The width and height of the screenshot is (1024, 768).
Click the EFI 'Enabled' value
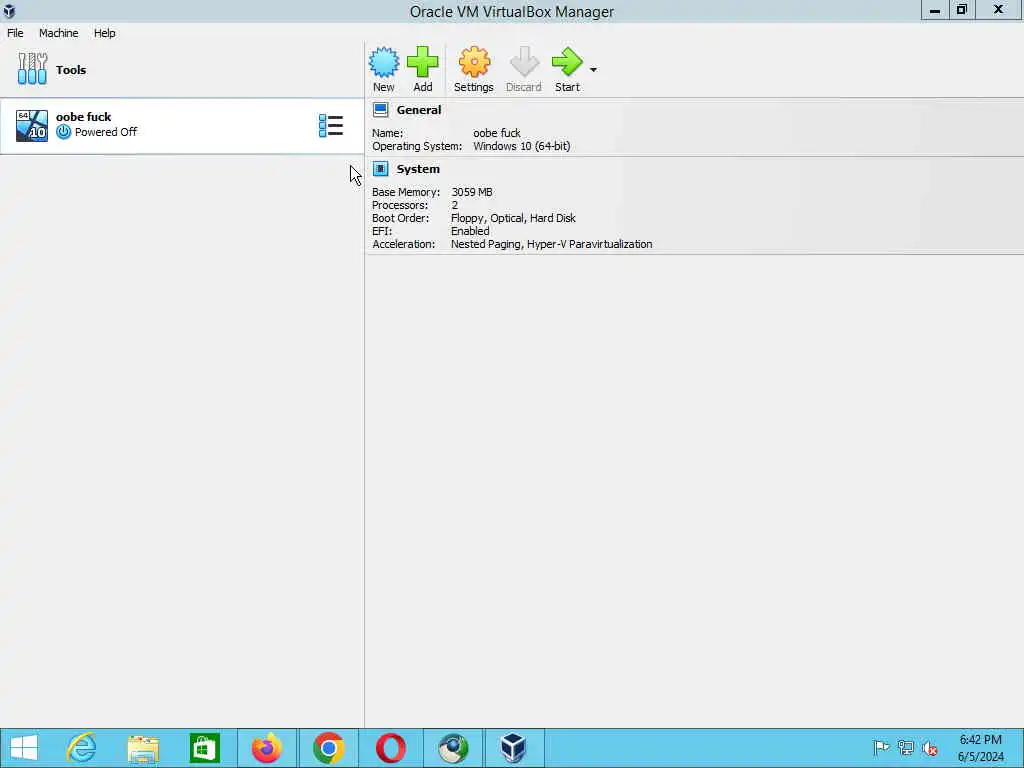click(x=470, y=231)
